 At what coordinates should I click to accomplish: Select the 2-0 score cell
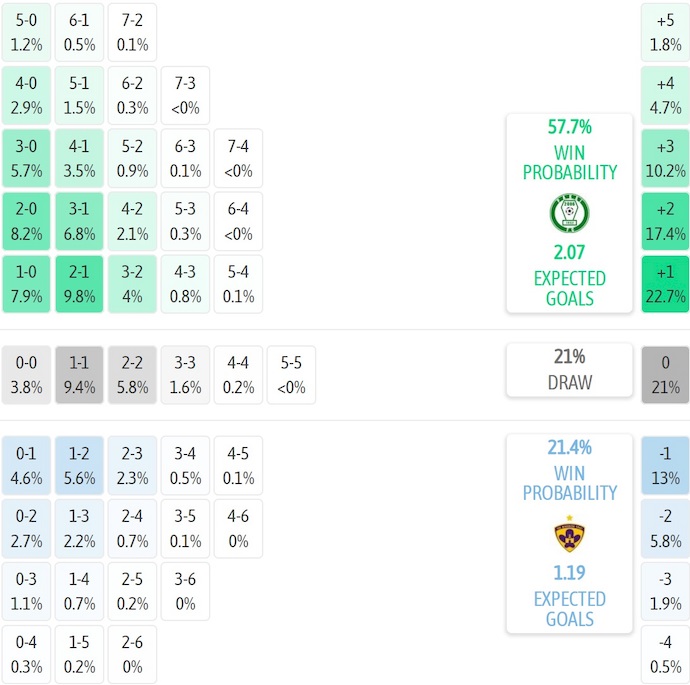pos(27,222)
